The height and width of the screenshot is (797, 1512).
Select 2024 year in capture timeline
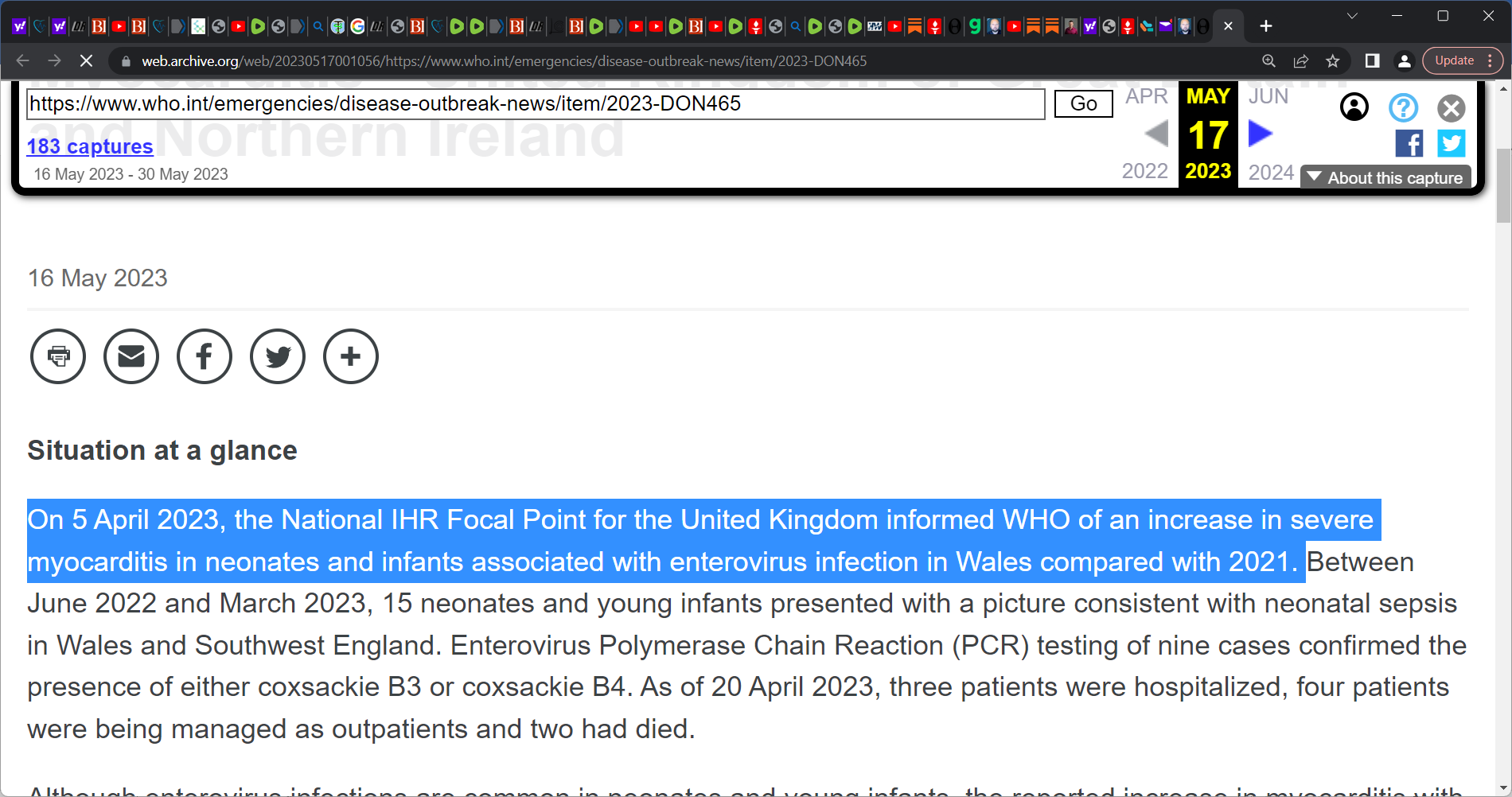(x=1271, y=173)
